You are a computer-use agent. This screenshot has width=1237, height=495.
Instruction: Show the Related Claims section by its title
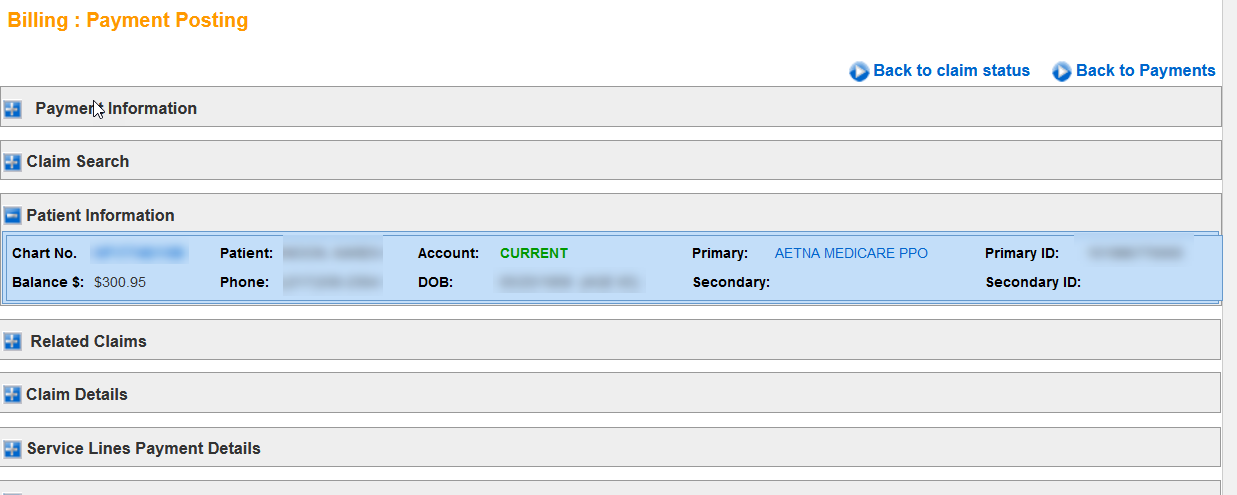tap(88, 341)
